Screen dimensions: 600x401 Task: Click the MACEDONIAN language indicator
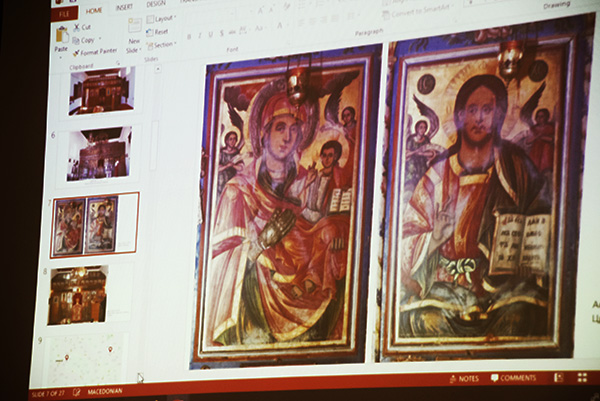coord(105,391)
